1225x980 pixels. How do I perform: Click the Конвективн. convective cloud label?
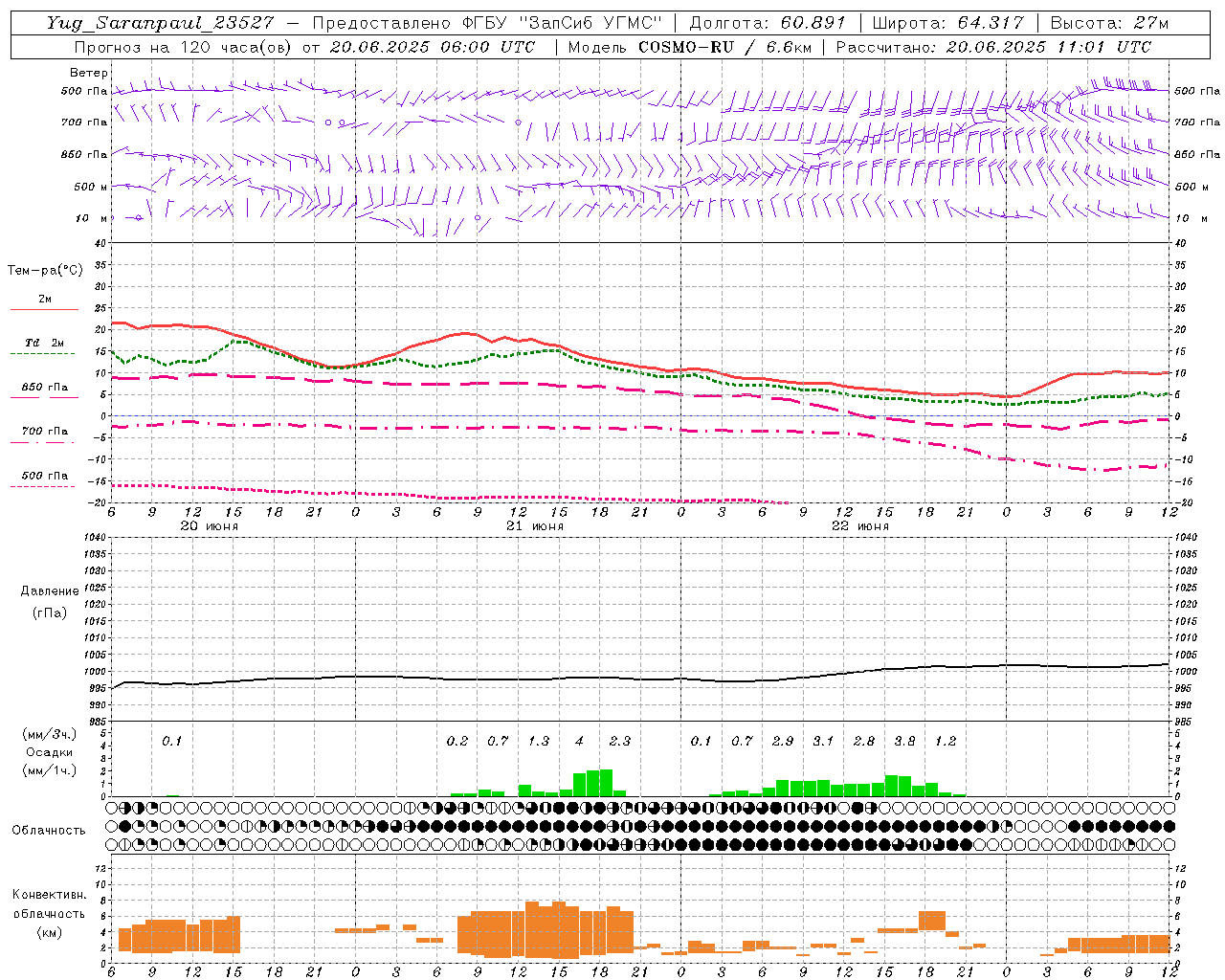coord(49,895)
